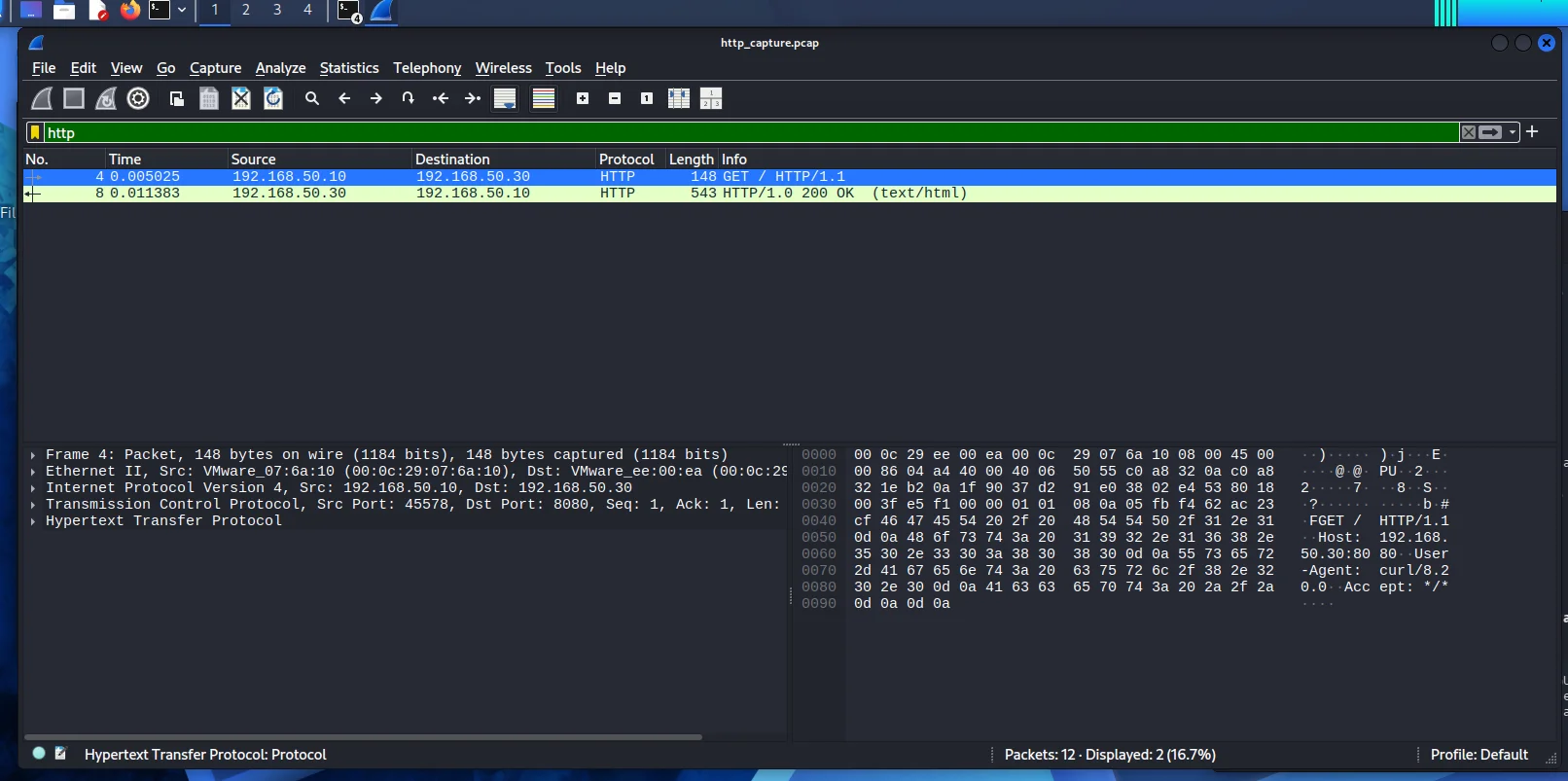Open the Edit menu
Screen dimensions: 1568x781
84,68
